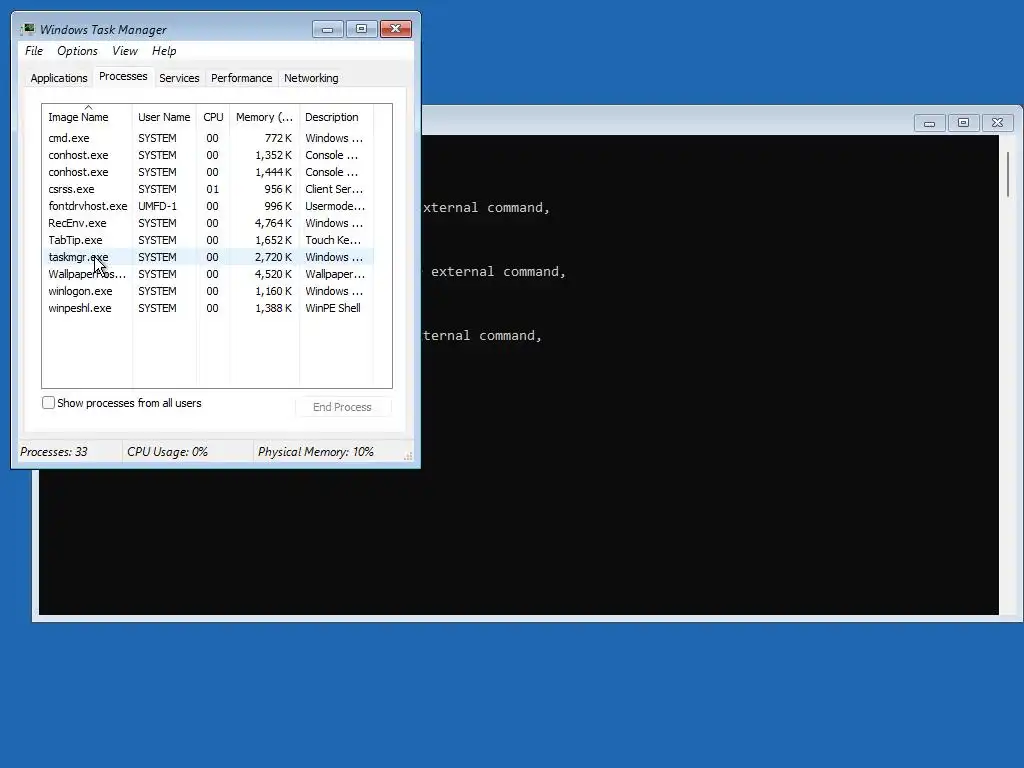This screenshot has height=768, width=1024.
Task: Switch to the Services tab
Action: [179, 78]
